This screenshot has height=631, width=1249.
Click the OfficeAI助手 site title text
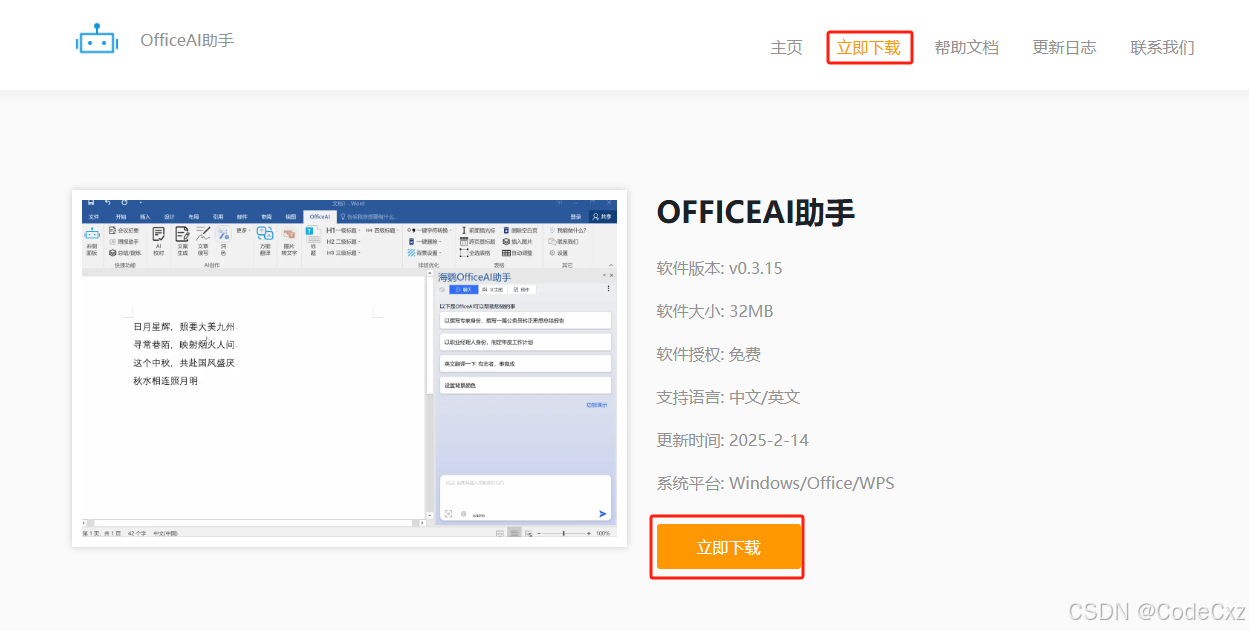pos(187,41)
